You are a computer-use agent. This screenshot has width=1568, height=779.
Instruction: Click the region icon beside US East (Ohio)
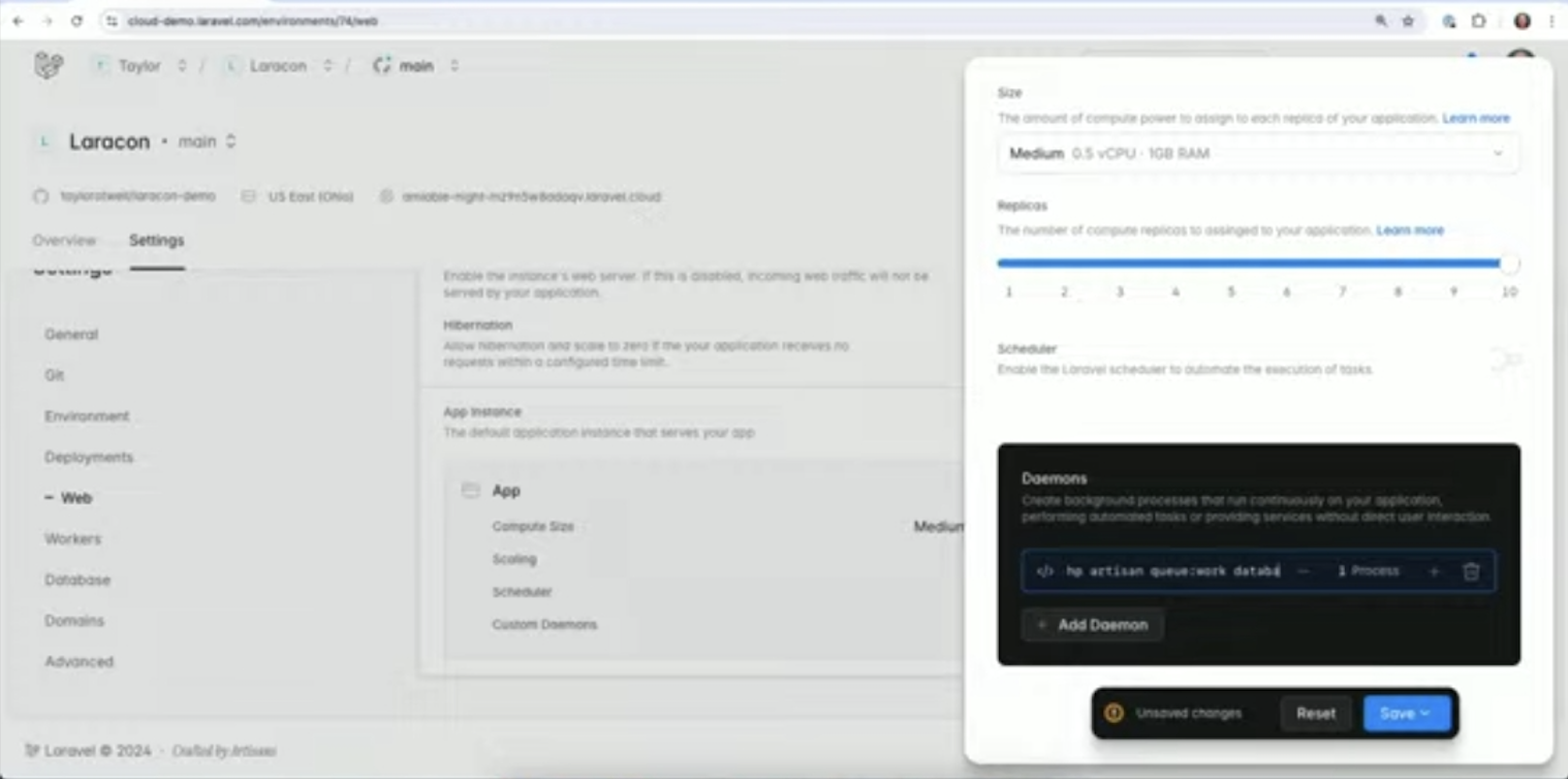coord(248,197)
